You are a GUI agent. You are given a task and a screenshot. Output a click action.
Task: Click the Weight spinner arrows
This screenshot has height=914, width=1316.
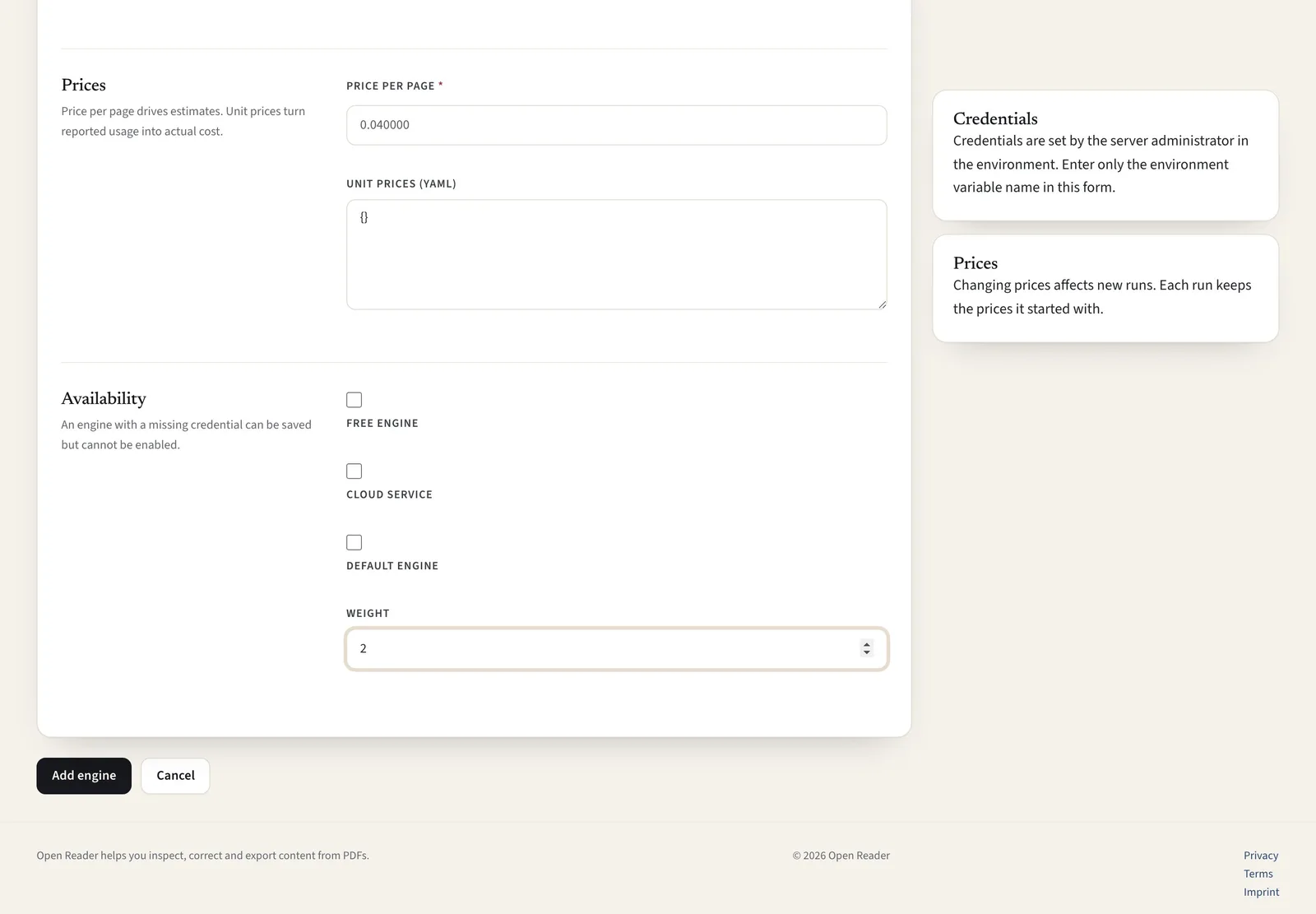(866, 648)
